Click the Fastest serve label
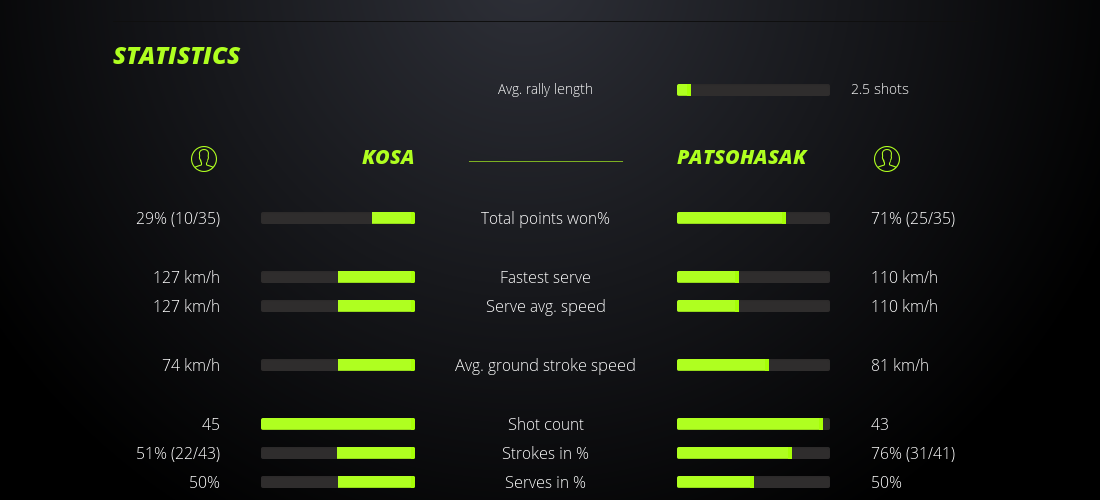The height and width of the screenshot is (500, 1100). [545, 277]
